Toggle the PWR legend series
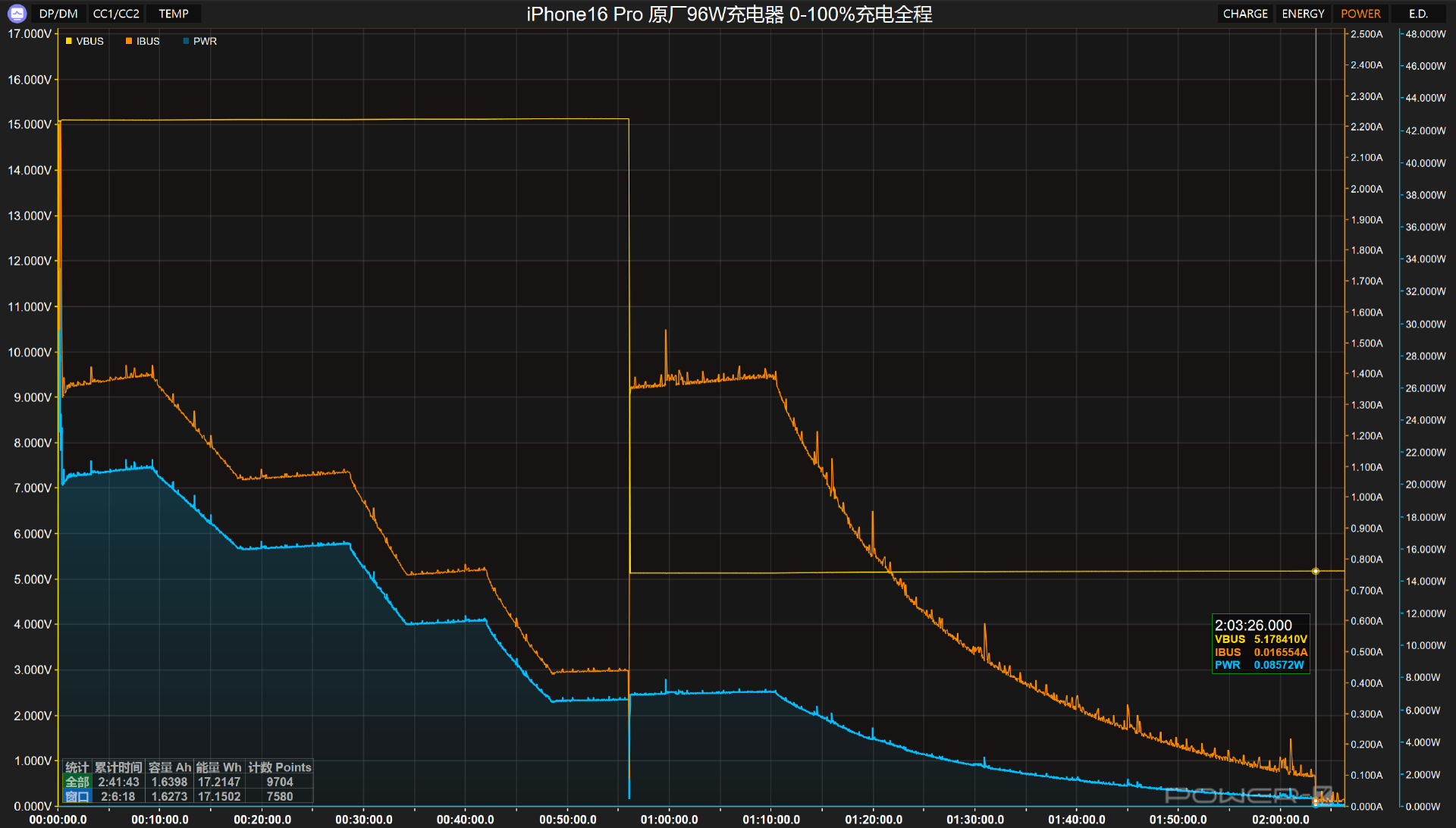The width and height of the screenshot is (1456, 828). pos(200,41)
